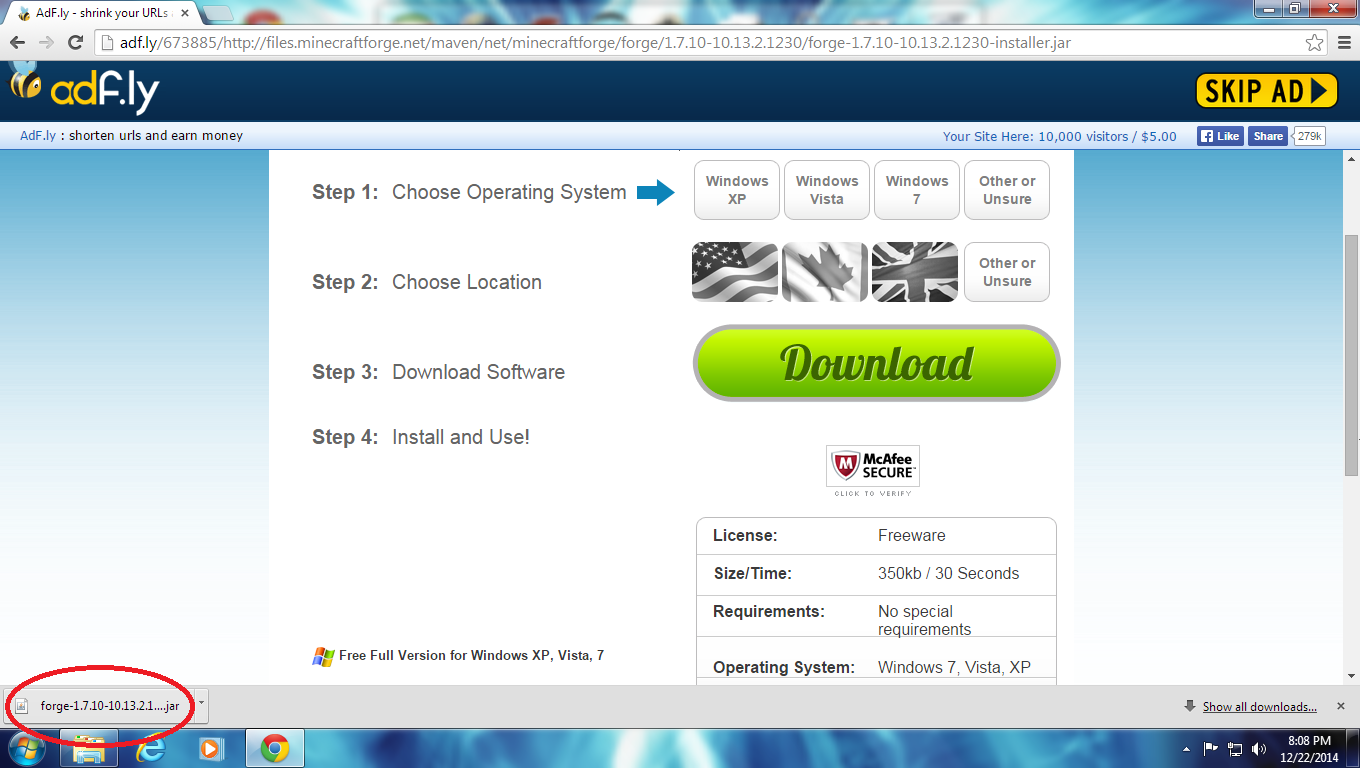Select the United Kingdom flag location
Image resolution: width=1360 pixels, height=769 pixels.
point(915,272)
